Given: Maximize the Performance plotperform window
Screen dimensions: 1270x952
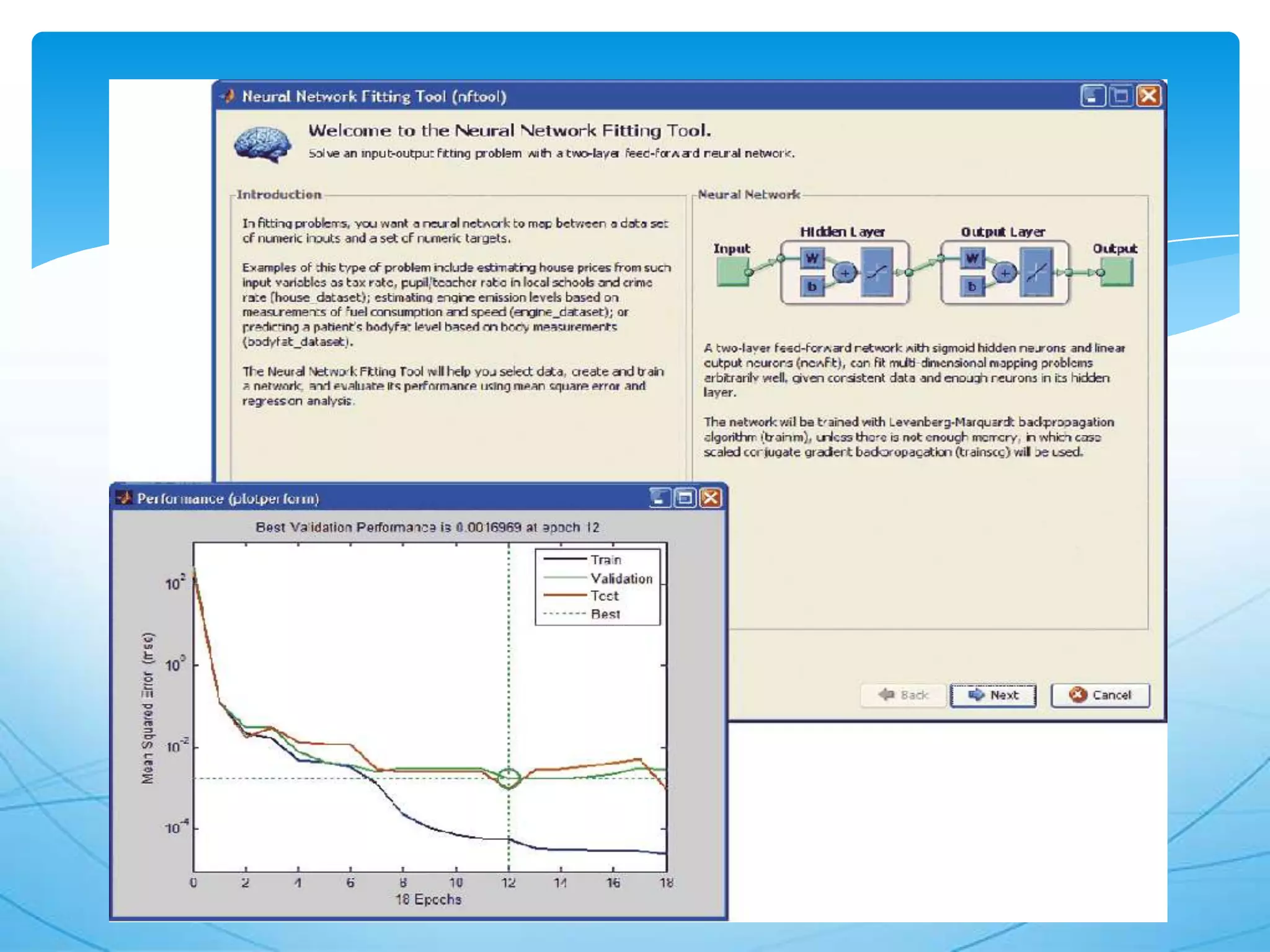Looking at the screenshot, I should point(685,498).
